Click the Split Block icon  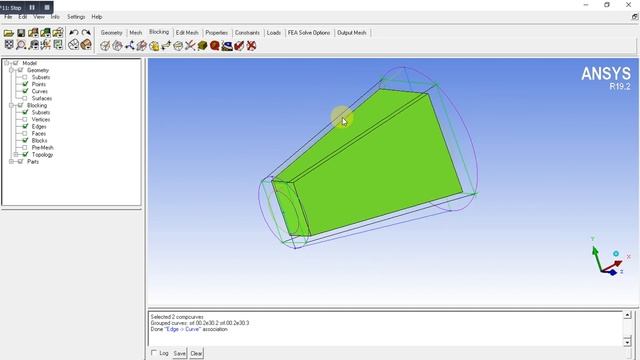click(x=118, y=46)
